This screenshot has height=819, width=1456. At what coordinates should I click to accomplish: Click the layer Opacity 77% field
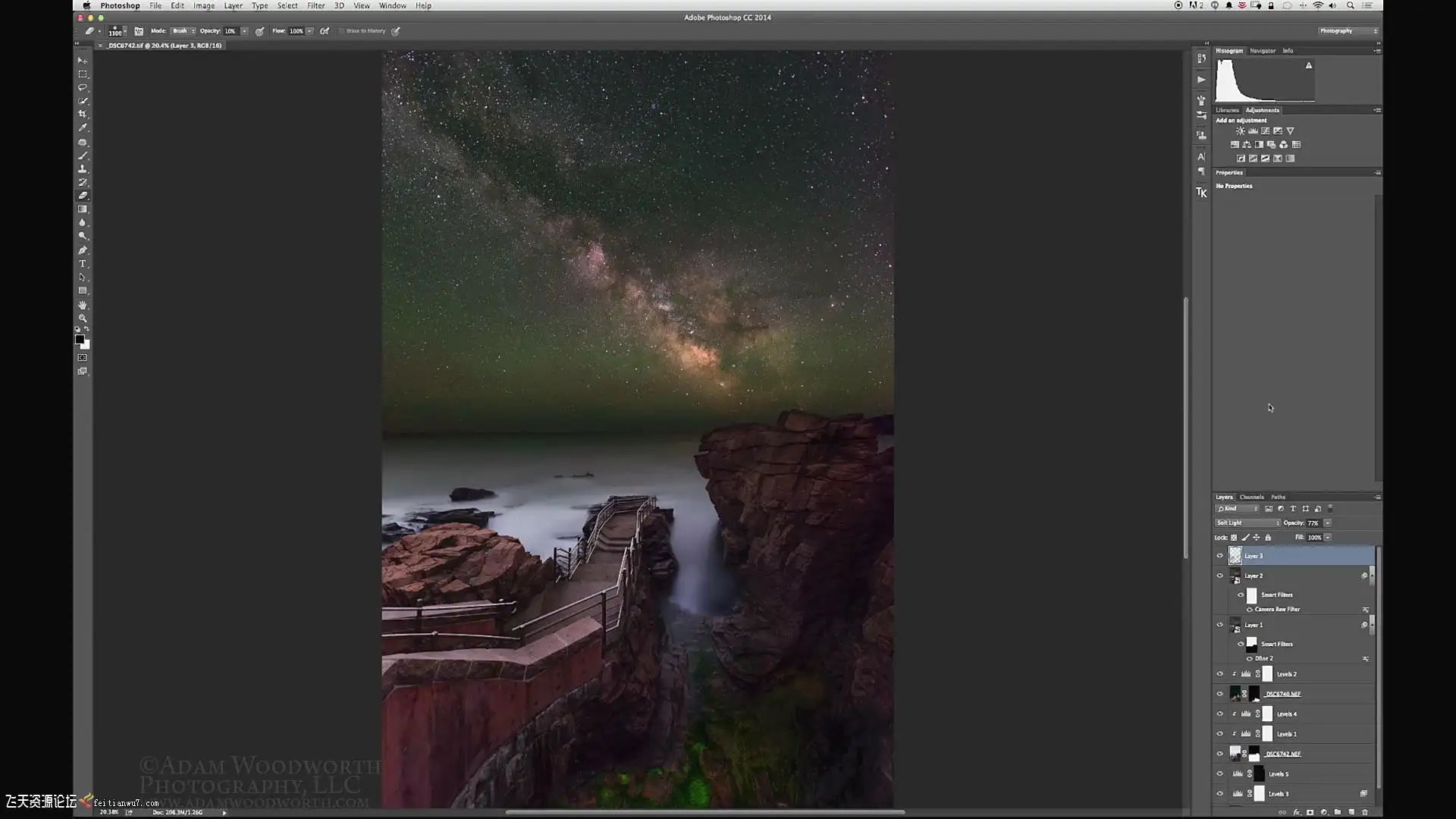pos(1313,522)
